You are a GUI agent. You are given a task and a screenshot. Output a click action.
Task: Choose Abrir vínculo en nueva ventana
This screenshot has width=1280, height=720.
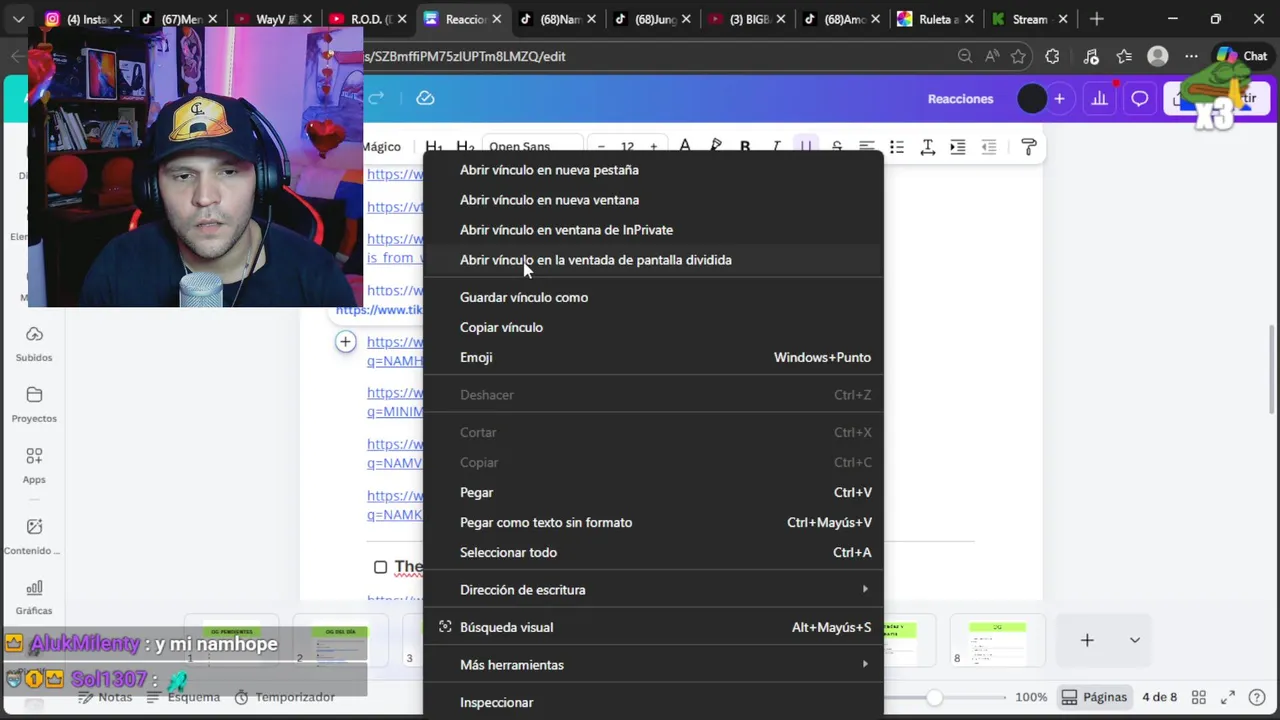(654, 200)
